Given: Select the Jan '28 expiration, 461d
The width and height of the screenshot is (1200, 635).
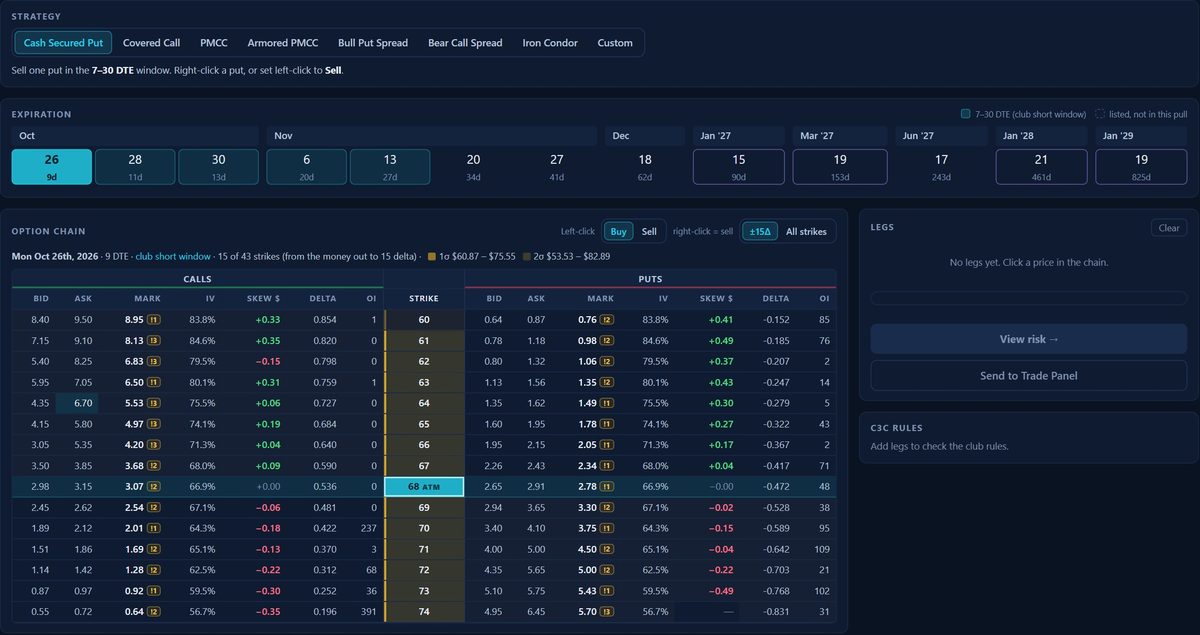Looking at the screenshot, I should tap(1041, 167).
